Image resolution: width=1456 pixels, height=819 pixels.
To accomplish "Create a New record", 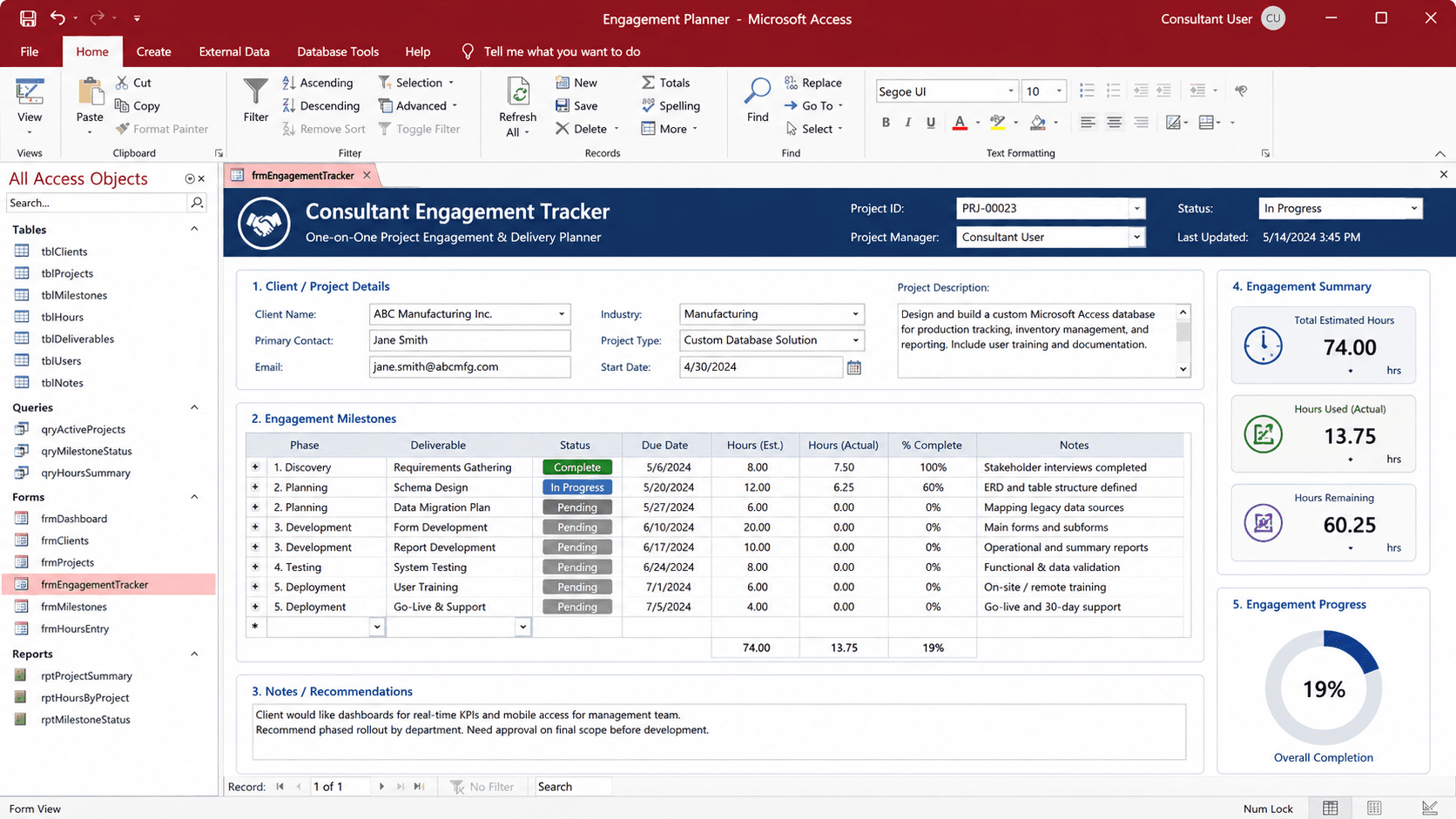I will click(x=576, y=83).
